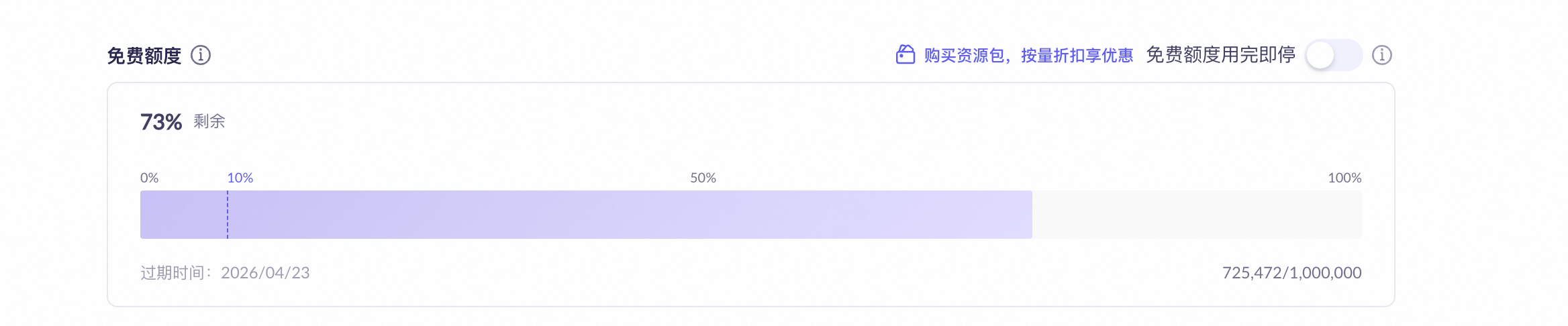Click the dashed 10% marker line on bar
The height and width of the screenshot is (326, 1568).
228,215
